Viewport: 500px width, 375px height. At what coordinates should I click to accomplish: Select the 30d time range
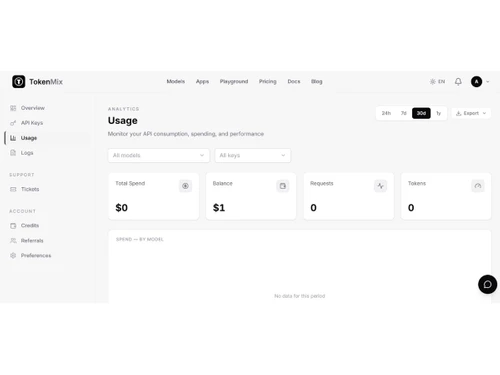pyautogui.click(x=421, y=113)
